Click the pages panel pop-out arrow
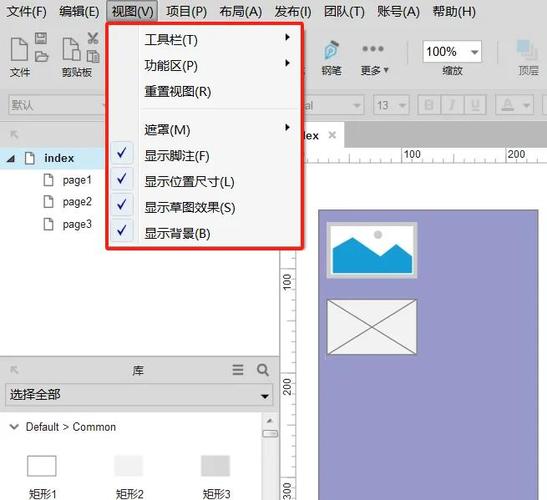Viewport: 547px width, 500px height. (x=14, y=134)
